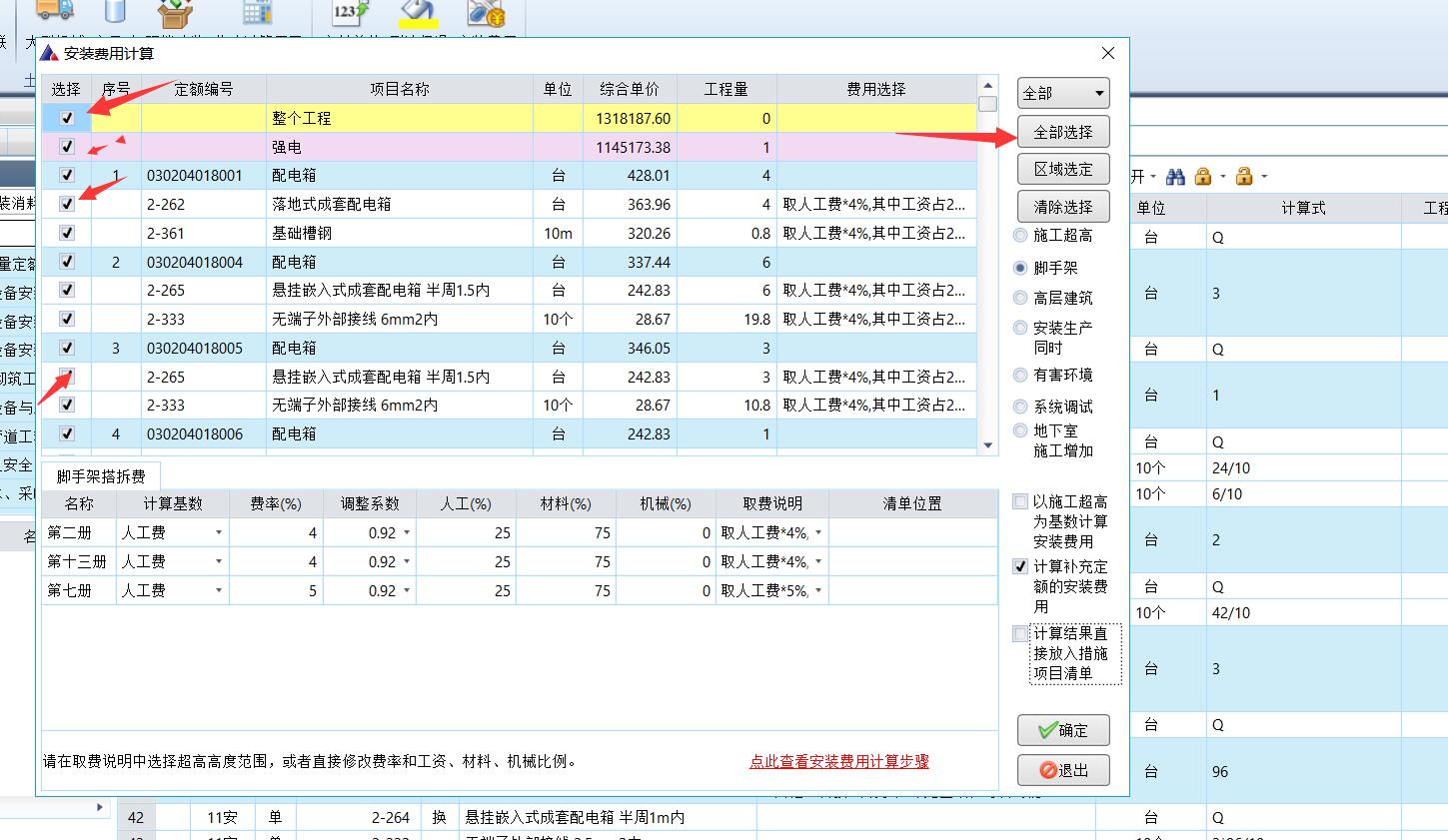Select the 安装生产同时 radio option

coord(1020,328)
